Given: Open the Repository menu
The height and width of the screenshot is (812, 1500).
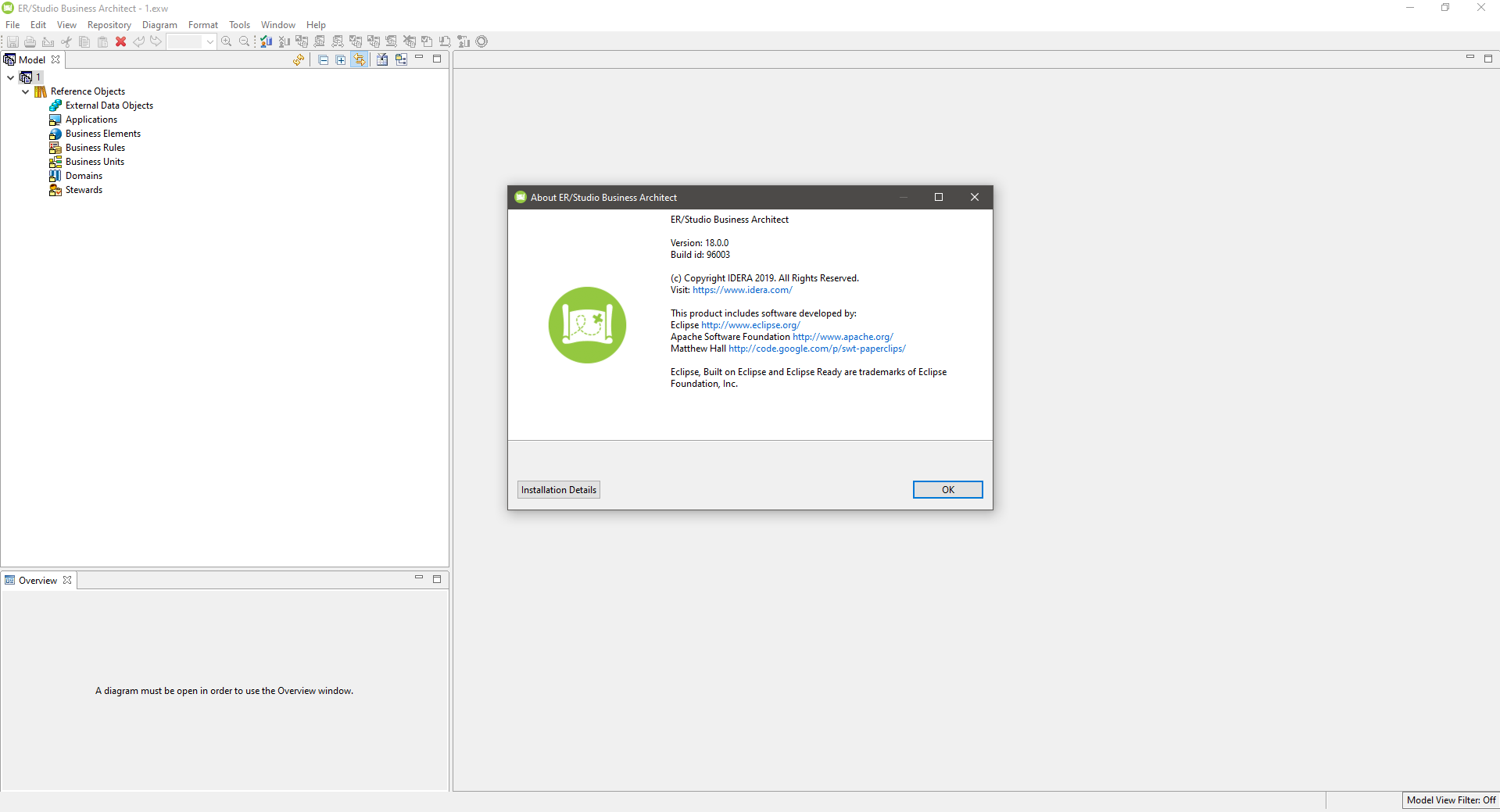Looking at the screenshot, I should coord(109,25).
